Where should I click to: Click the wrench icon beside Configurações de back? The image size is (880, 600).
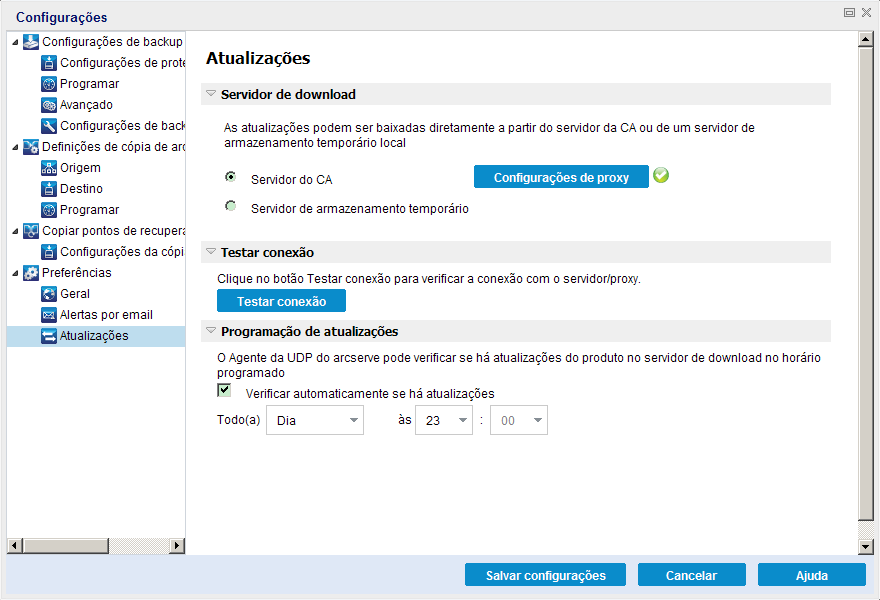tap(49, 126)
